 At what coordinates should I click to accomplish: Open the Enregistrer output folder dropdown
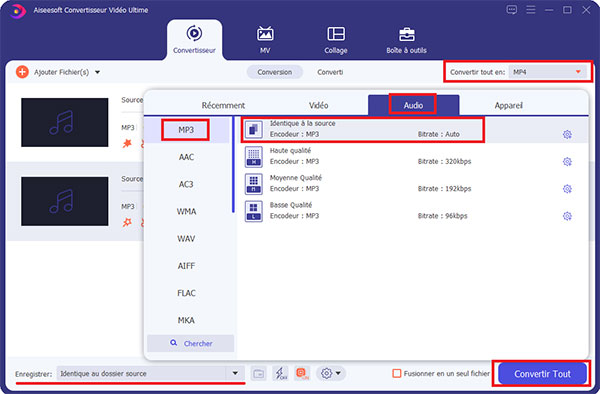point(235,373)
